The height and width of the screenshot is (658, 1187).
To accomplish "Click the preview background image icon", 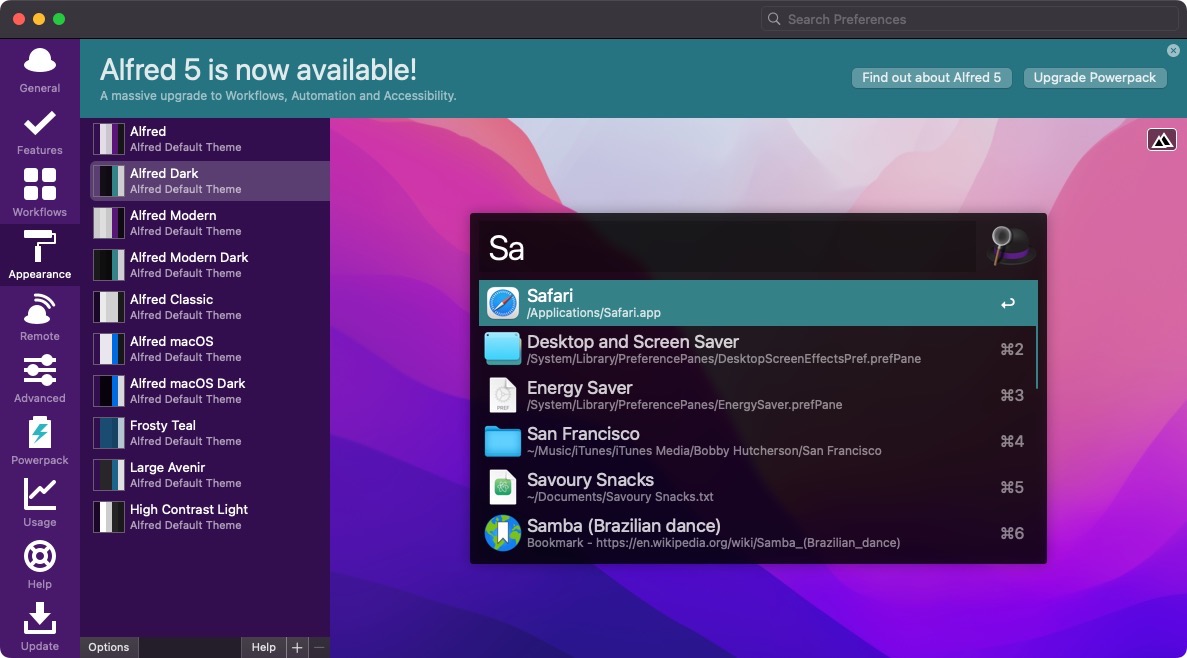I will pos(1161,140).
